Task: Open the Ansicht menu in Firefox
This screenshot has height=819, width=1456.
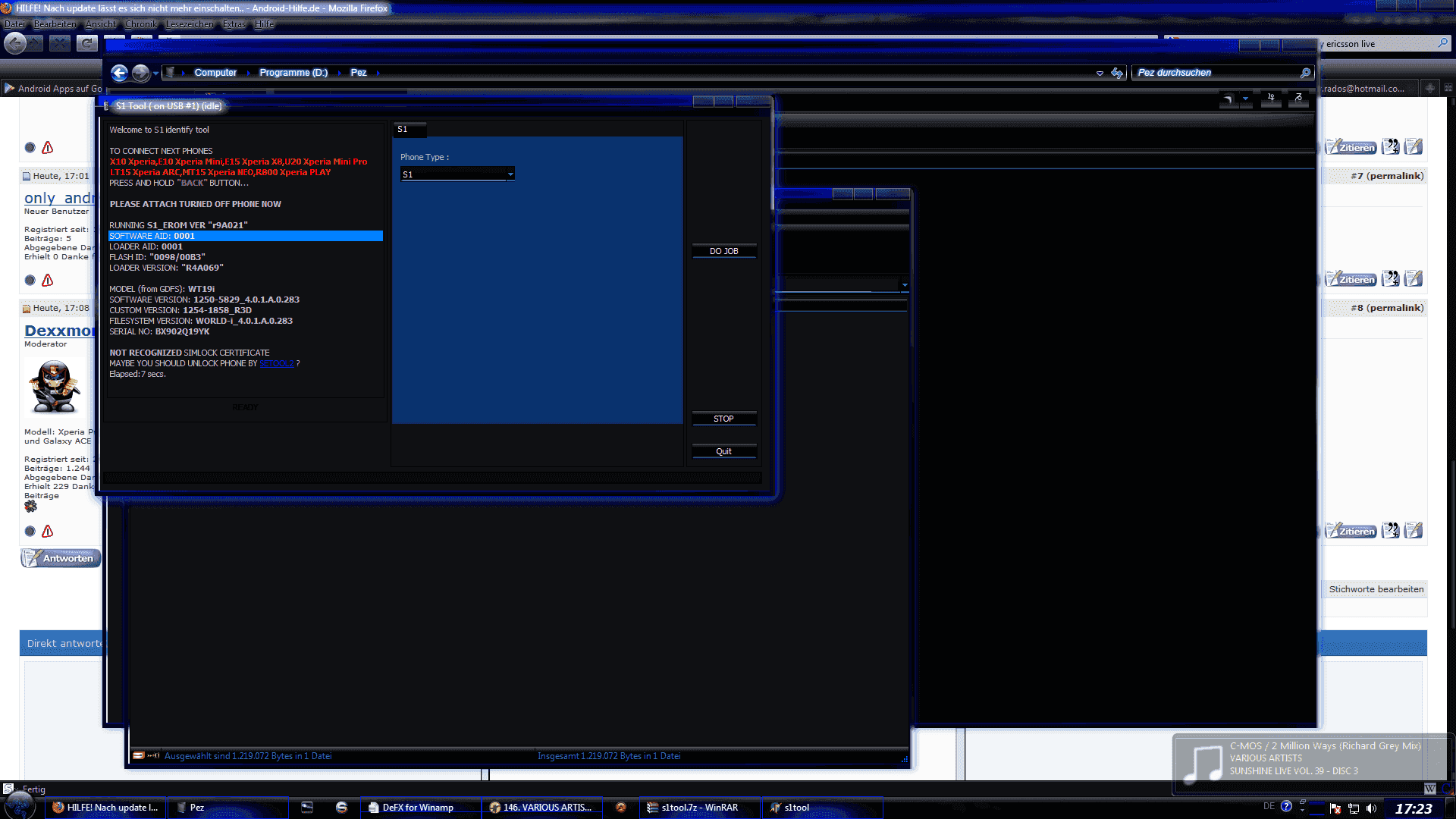Action: 102,24
